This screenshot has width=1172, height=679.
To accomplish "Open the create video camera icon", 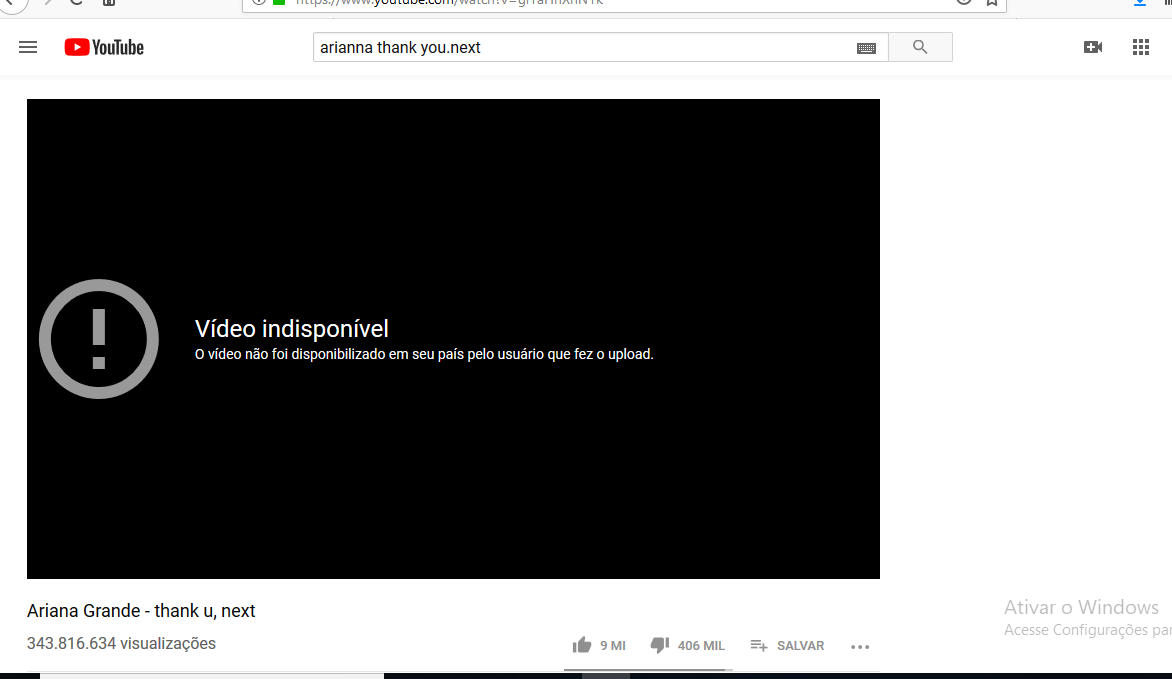I will point(1093,47).
